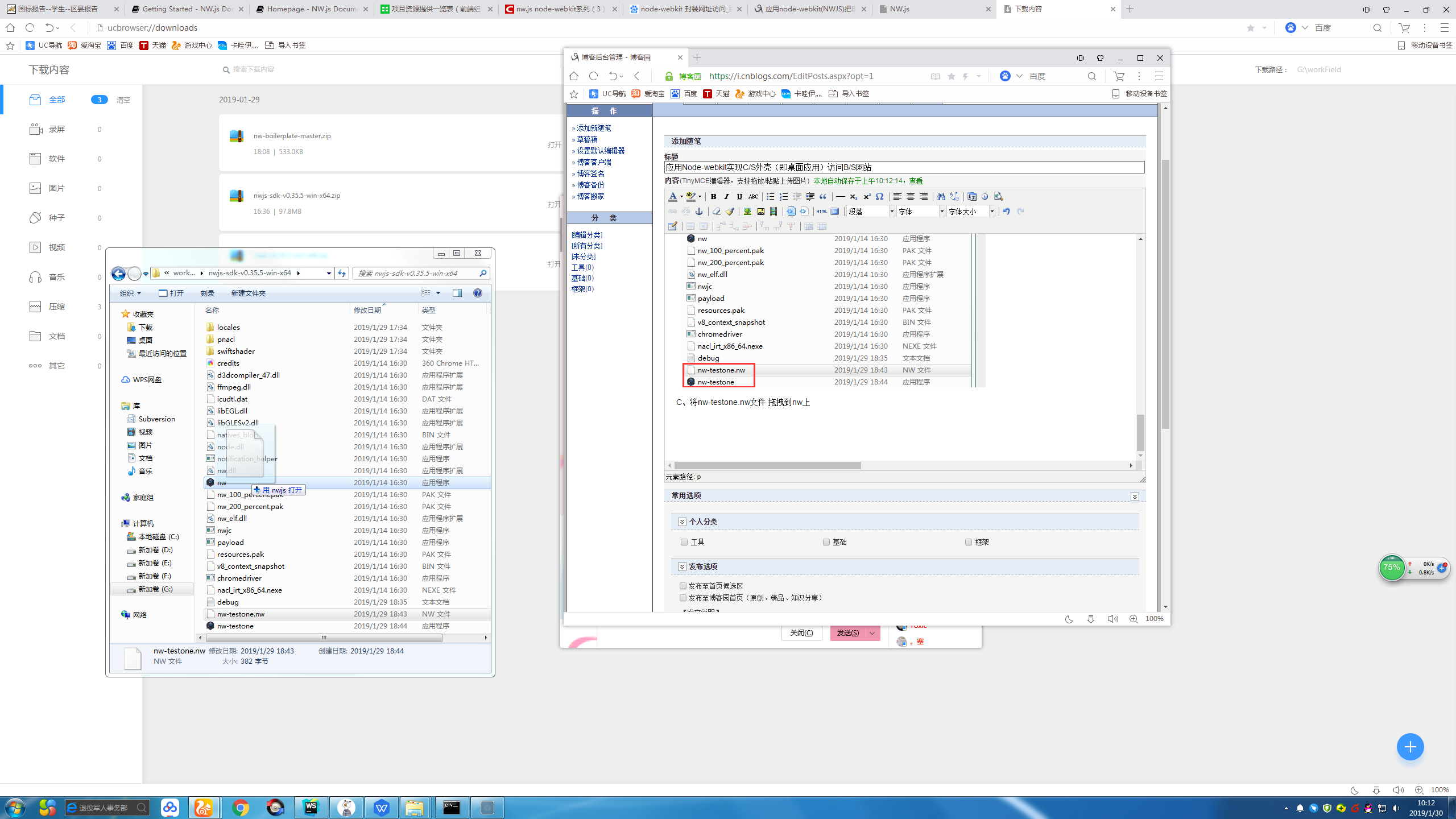
Task: Open the 组织 menu in Explorer
Action: point(130,293)
